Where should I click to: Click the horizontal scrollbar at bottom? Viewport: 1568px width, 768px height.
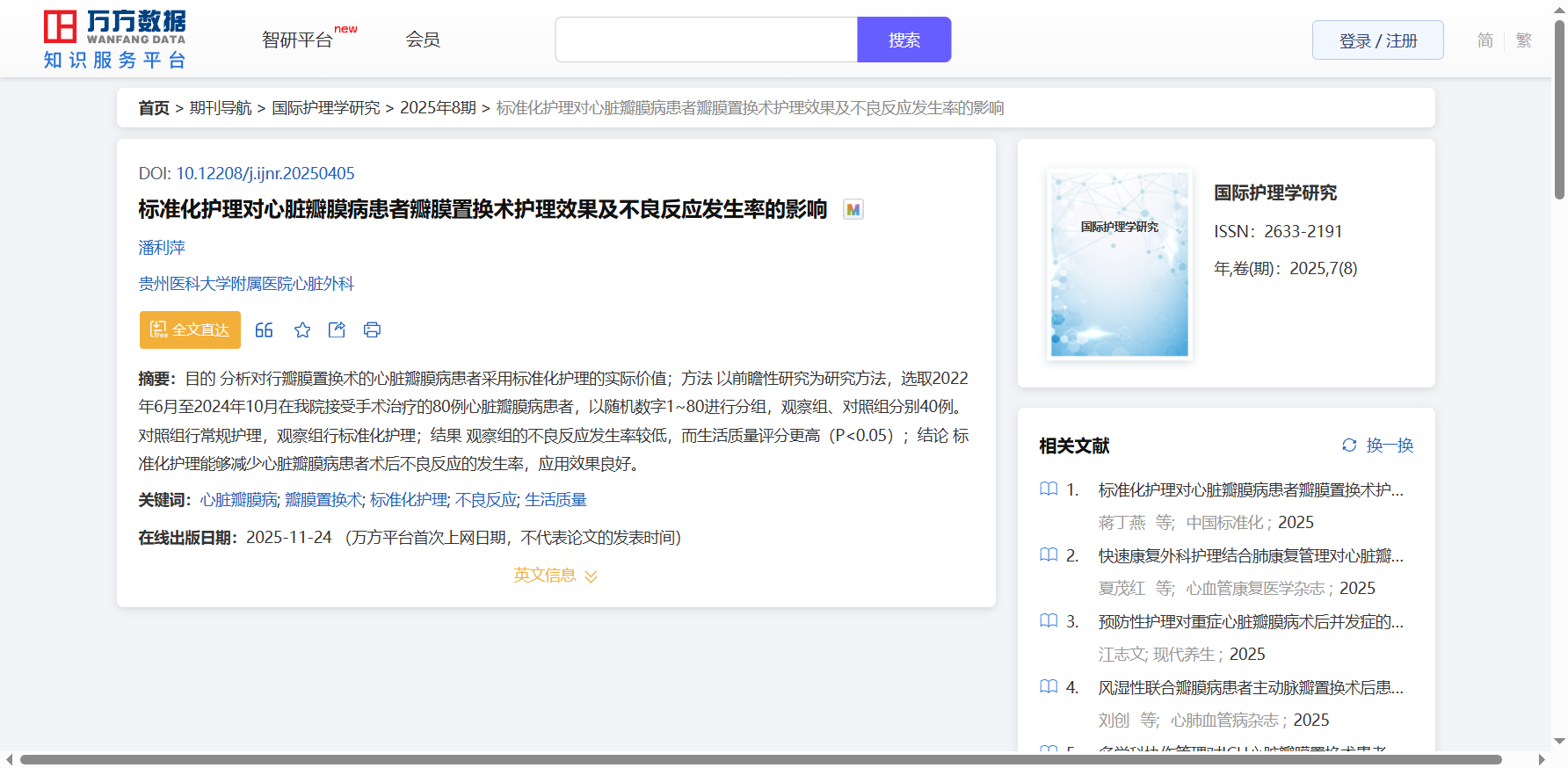[x=760, y=759]
